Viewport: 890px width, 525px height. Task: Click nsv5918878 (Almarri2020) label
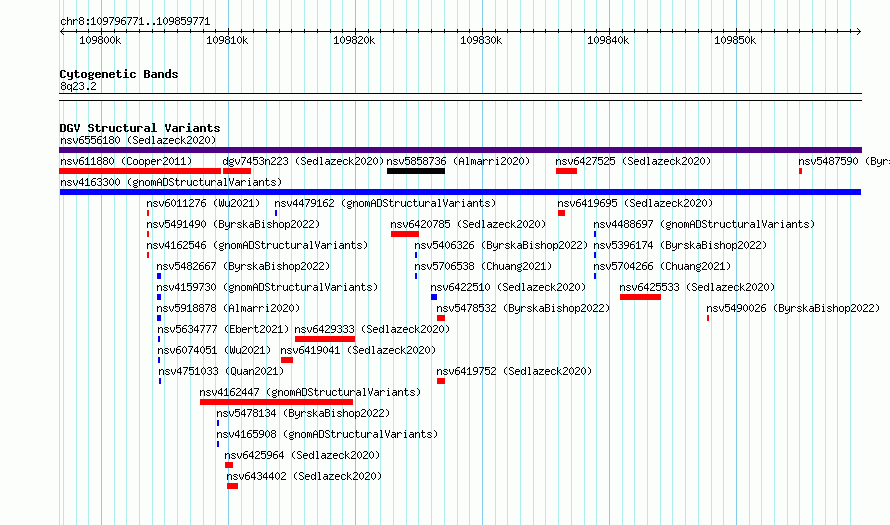click(228, 308)
